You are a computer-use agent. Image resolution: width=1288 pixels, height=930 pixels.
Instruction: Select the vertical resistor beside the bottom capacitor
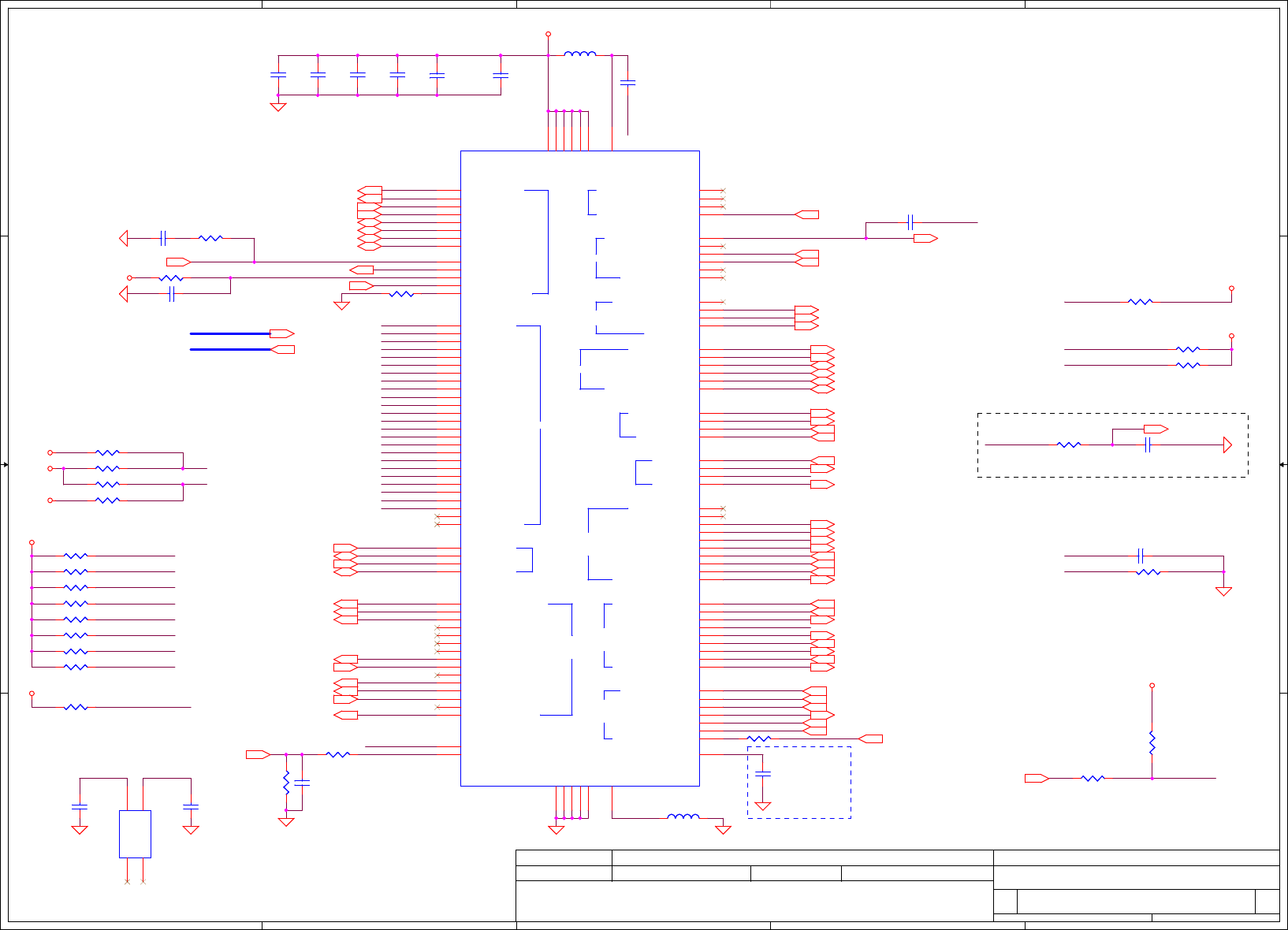click(286, 783)
